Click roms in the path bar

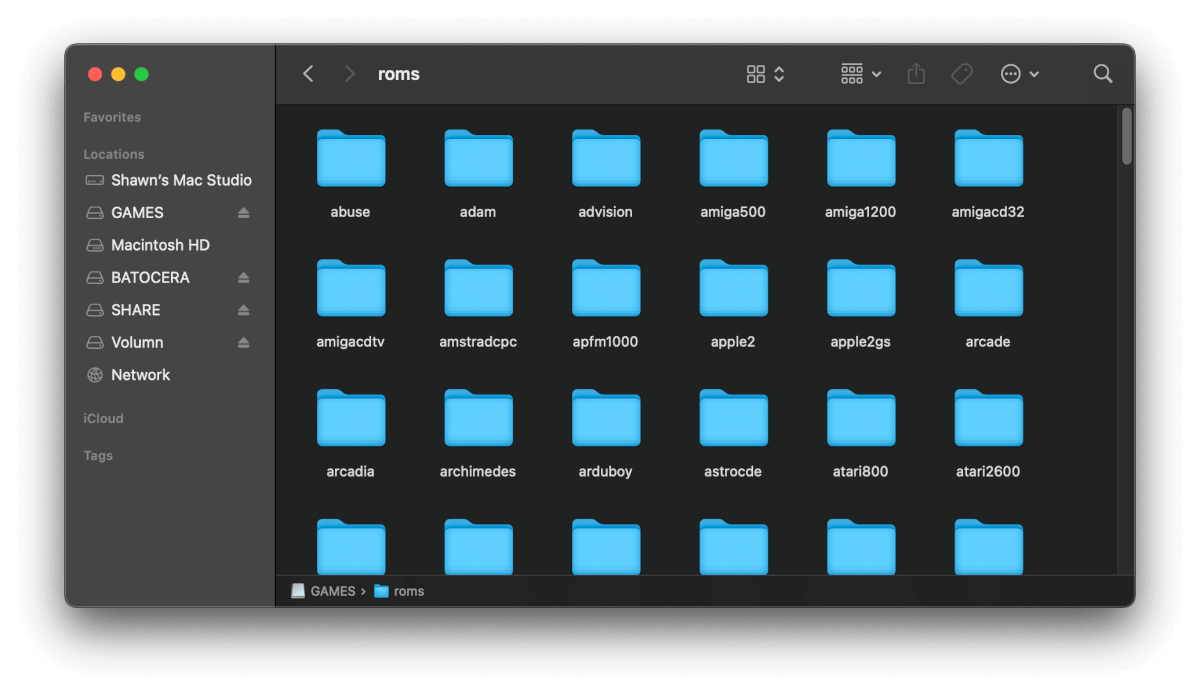[x=408, y=591]
